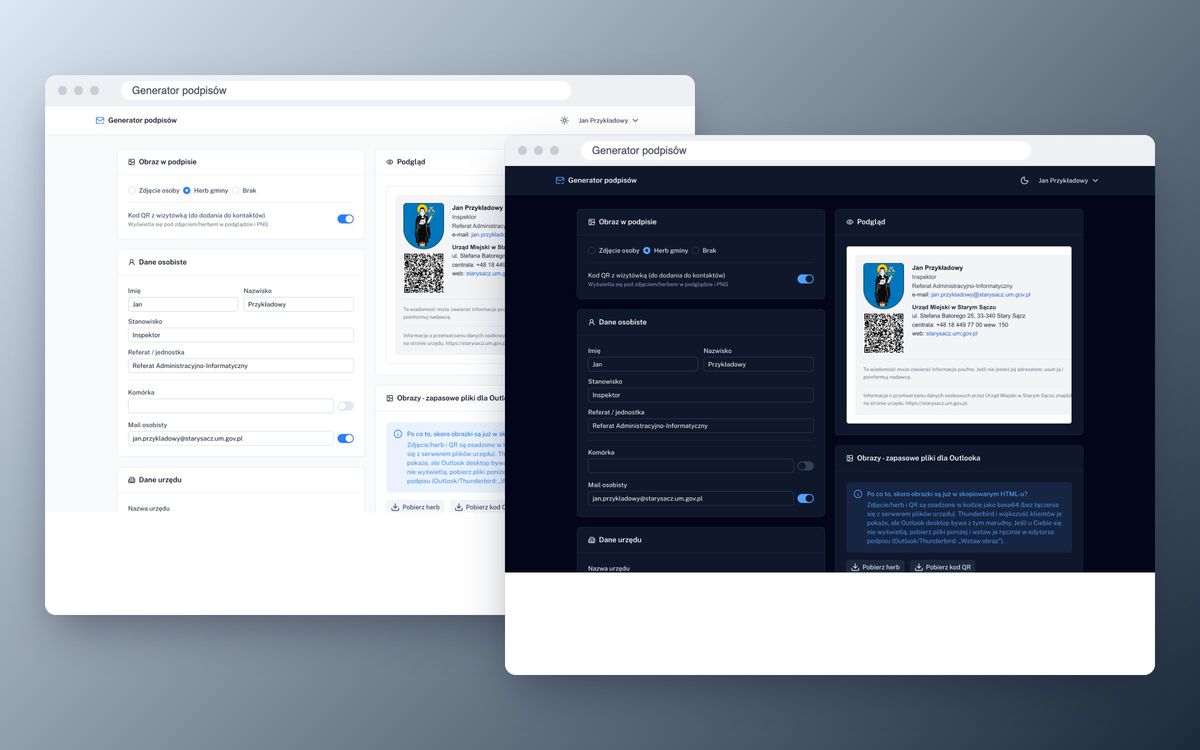Screen dimensions: 1200x750
Task: Click the Imię field in the light window
Action: (x=183, y=304)
